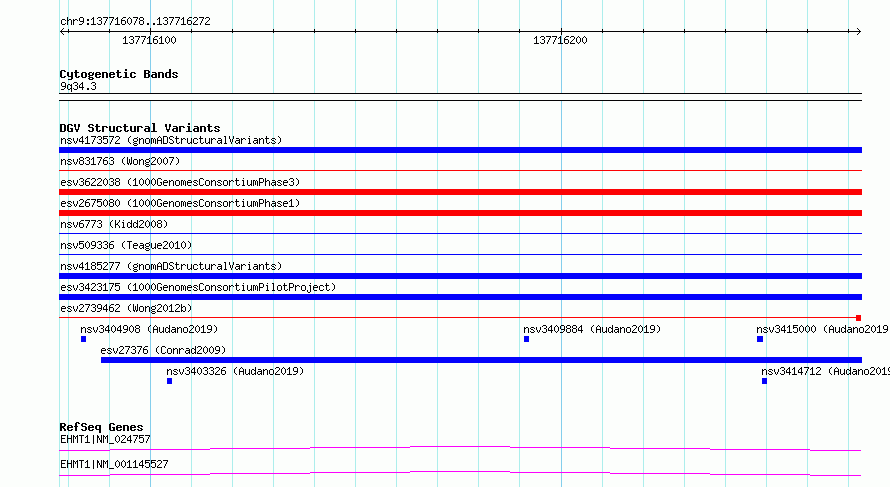This screenshot has width=890, height=487.
Task: Open the nsv3409884 (Audano2019) label
Action: [592, 329]
